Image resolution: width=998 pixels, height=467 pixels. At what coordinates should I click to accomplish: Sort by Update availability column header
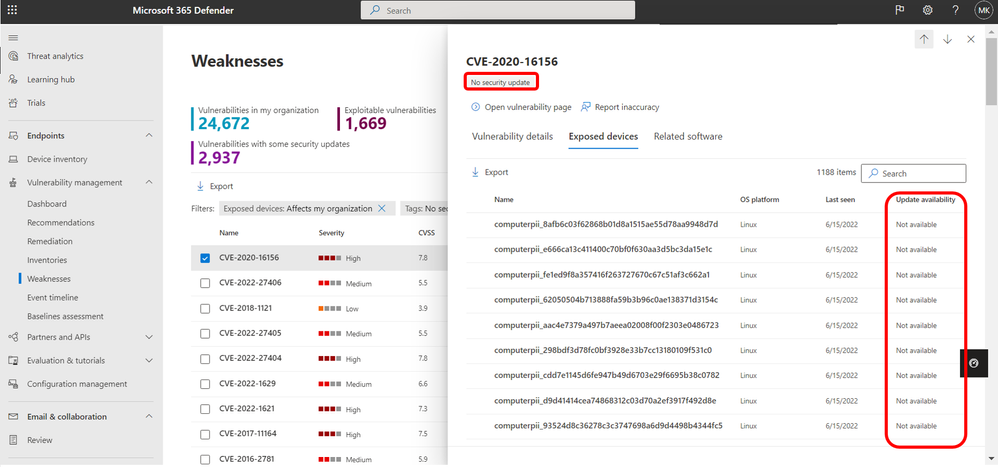pos(925,200)
